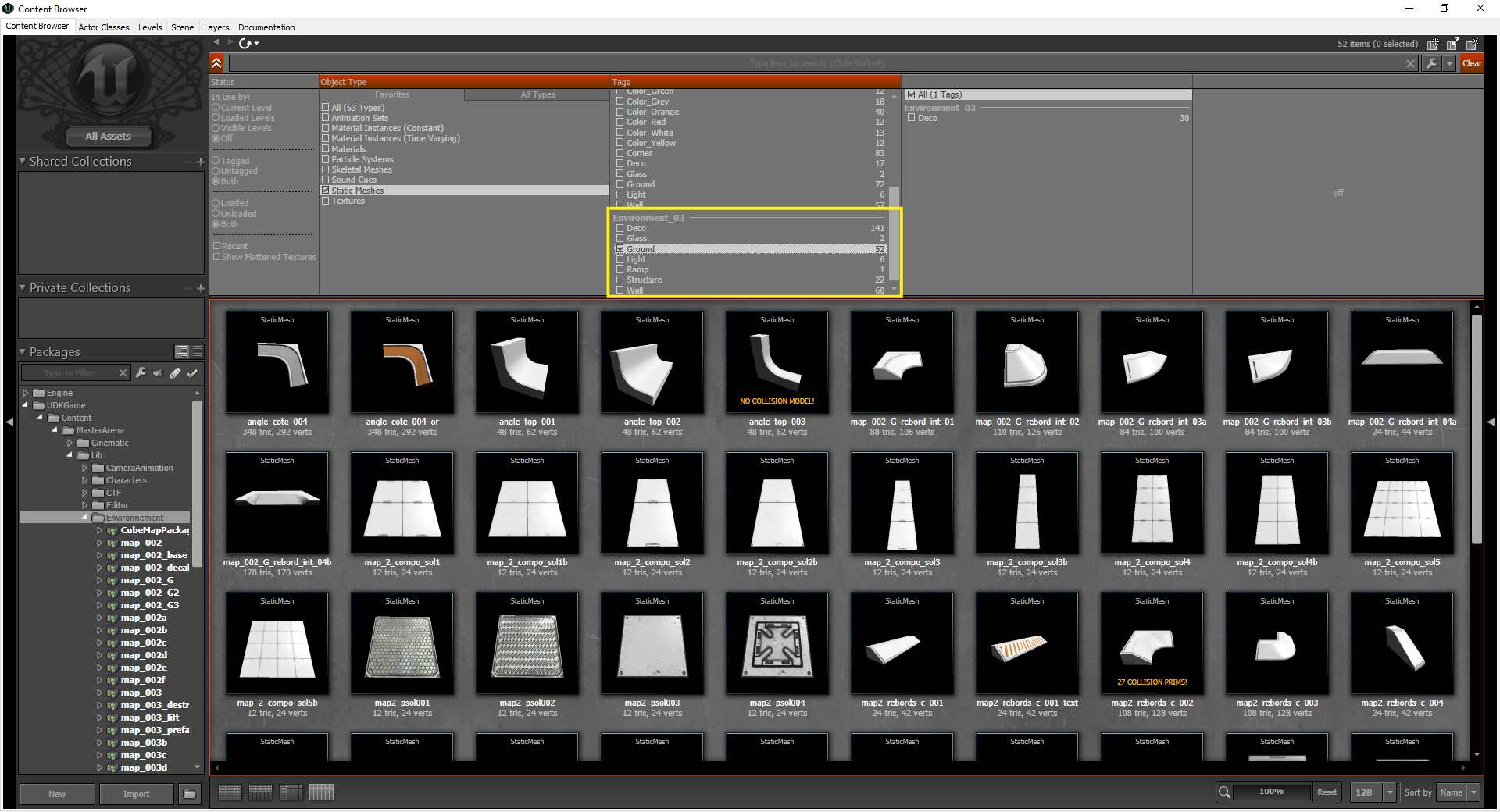Check the Structure tag checkbox
This screenshot has width=1500, height=812.
[x=620, y=280]
